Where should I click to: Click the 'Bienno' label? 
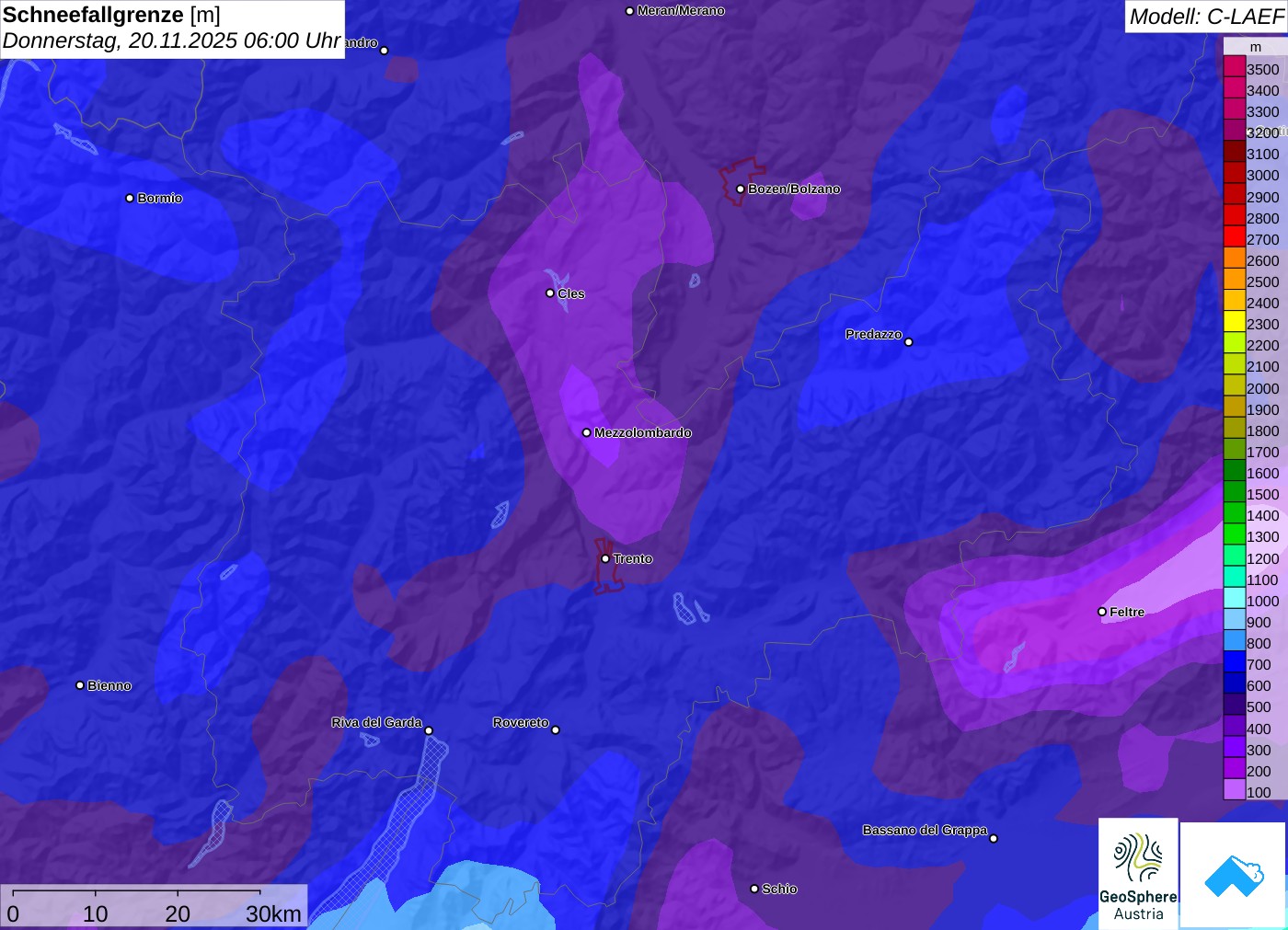click(x=109, y=685)
